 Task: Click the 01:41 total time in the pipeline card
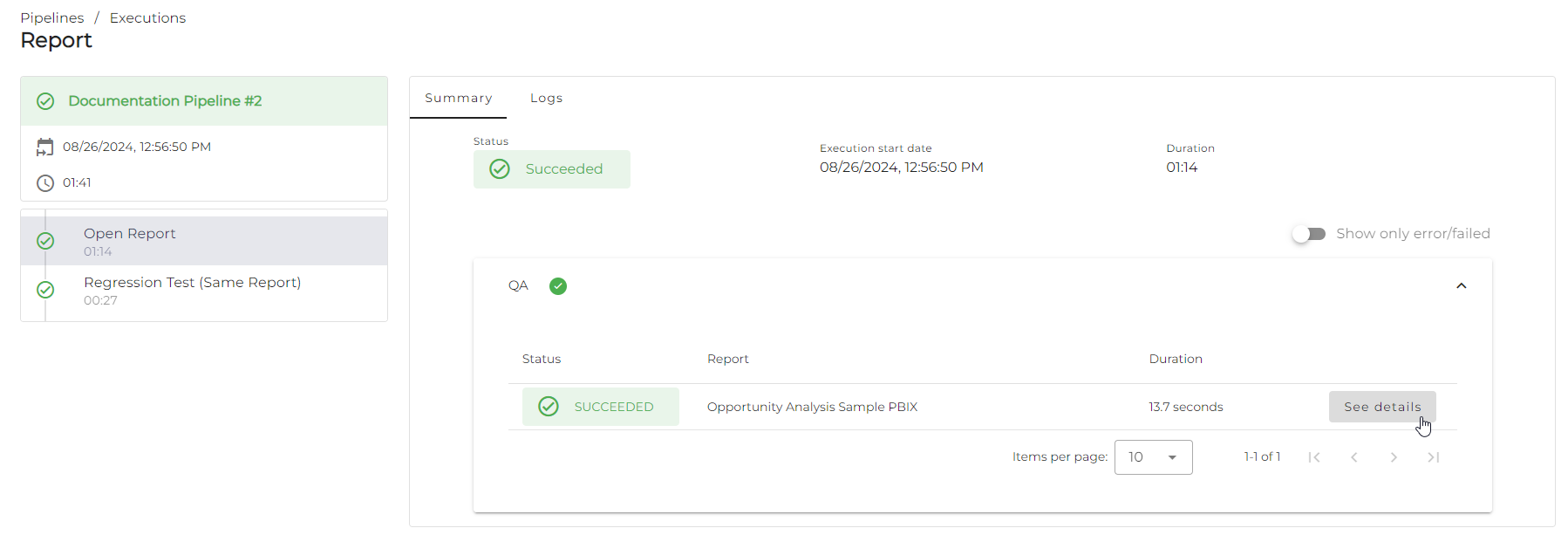77,183
